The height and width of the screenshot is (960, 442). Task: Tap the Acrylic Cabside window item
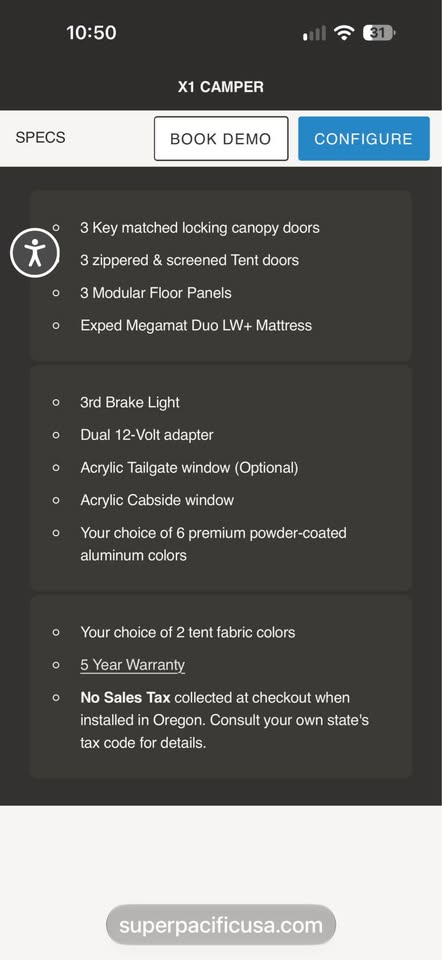[x=157, y=500]
